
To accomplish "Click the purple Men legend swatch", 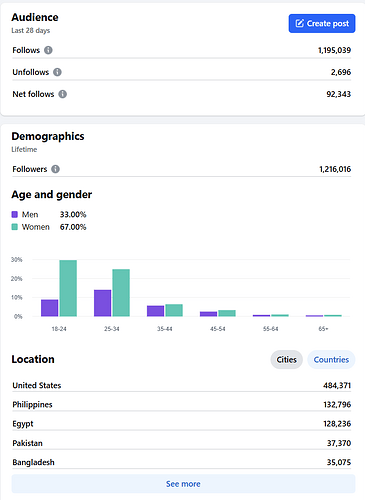I will click(15, 214).
